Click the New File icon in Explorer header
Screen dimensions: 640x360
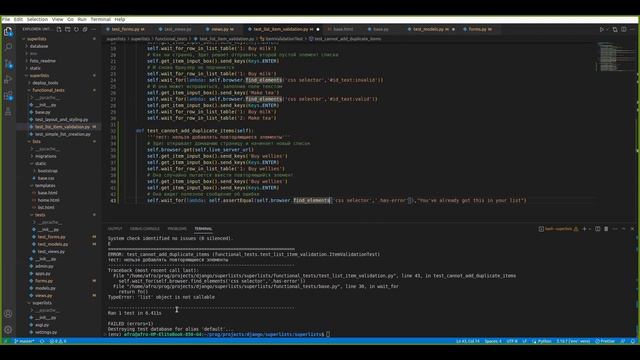pyautogui.click(x=59, y=29)
